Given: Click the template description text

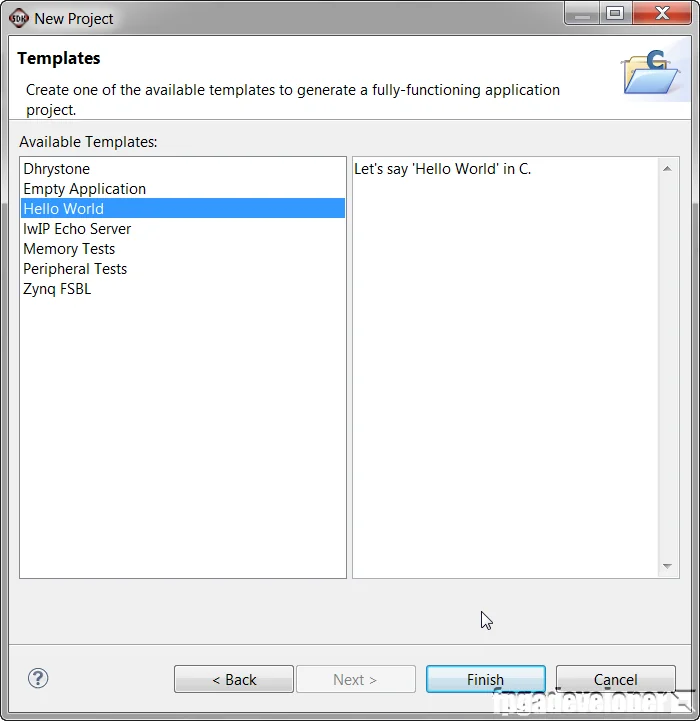Looking at the screenshot, I should [442, 169].
